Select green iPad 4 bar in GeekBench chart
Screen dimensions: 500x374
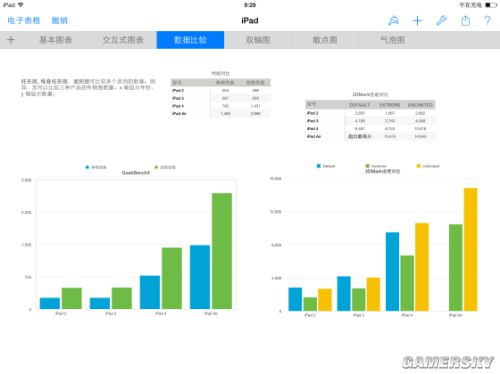click(172, 278)
